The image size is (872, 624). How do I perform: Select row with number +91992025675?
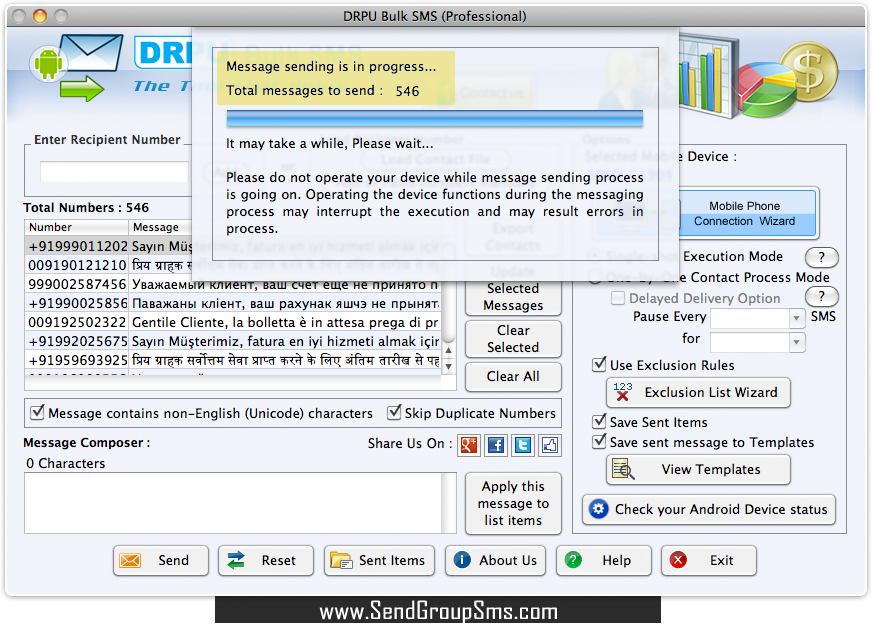[233, 341]
